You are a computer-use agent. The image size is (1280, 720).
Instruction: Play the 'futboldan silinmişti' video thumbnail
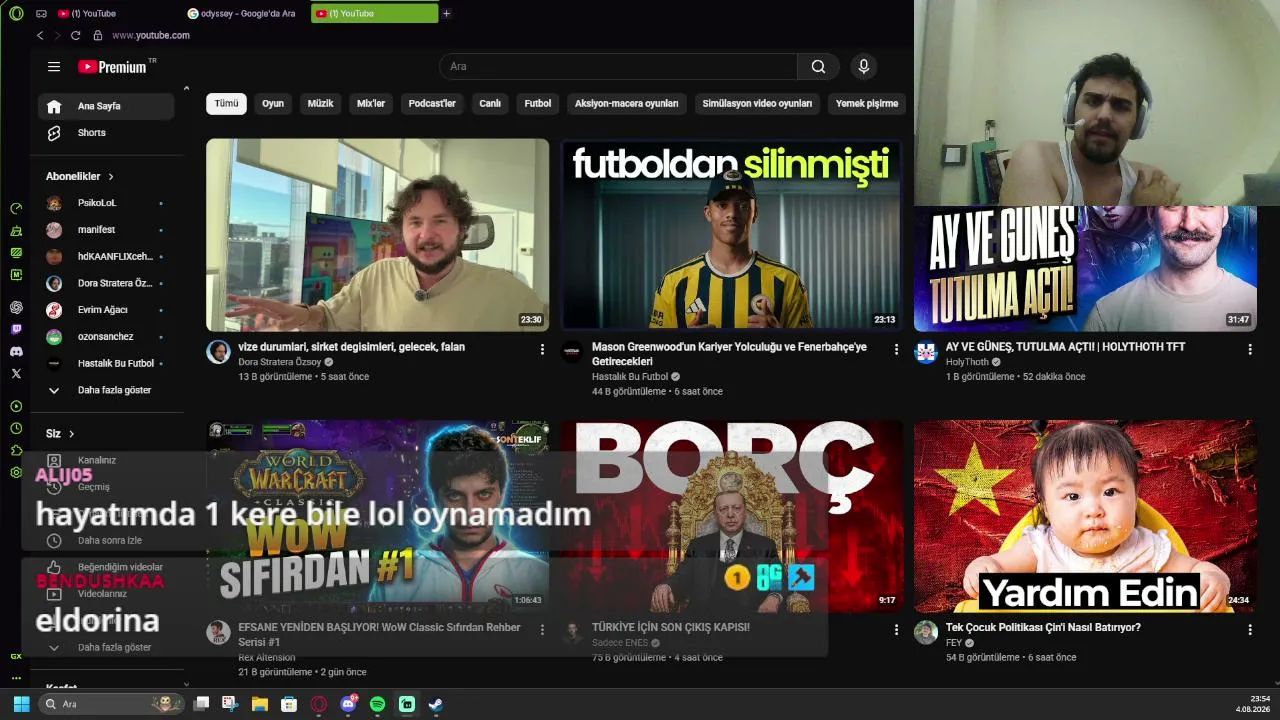tap(731, 235)
